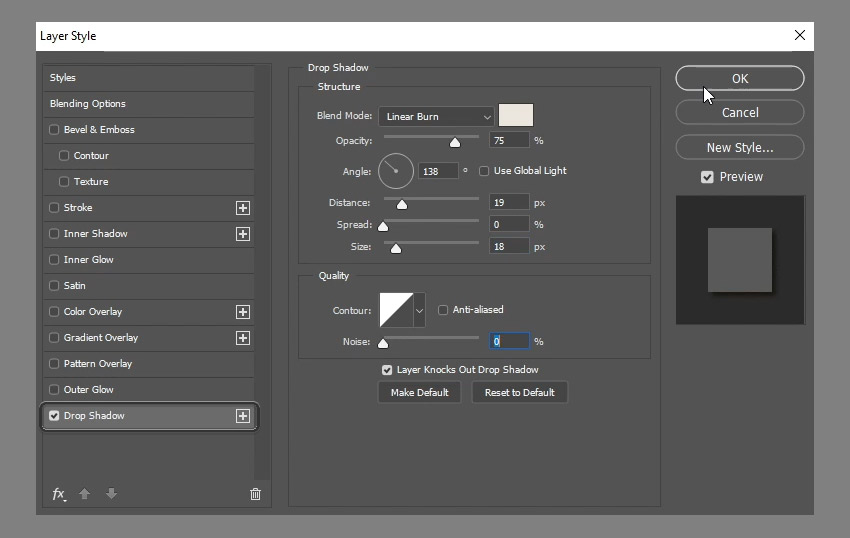Click the move effect up arrow
The image size is (850, 538).
click(x=85, y=494)
